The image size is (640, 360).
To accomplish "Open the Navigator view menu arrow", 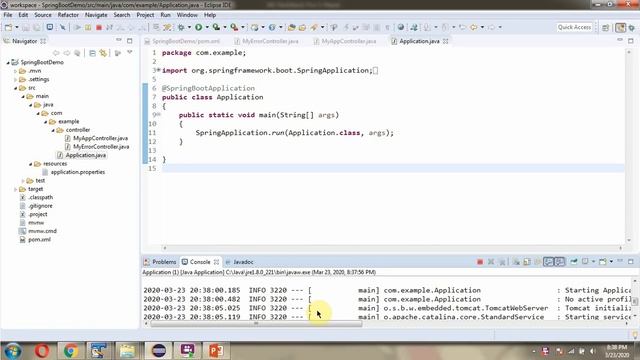I will click(x=130, y=53).
